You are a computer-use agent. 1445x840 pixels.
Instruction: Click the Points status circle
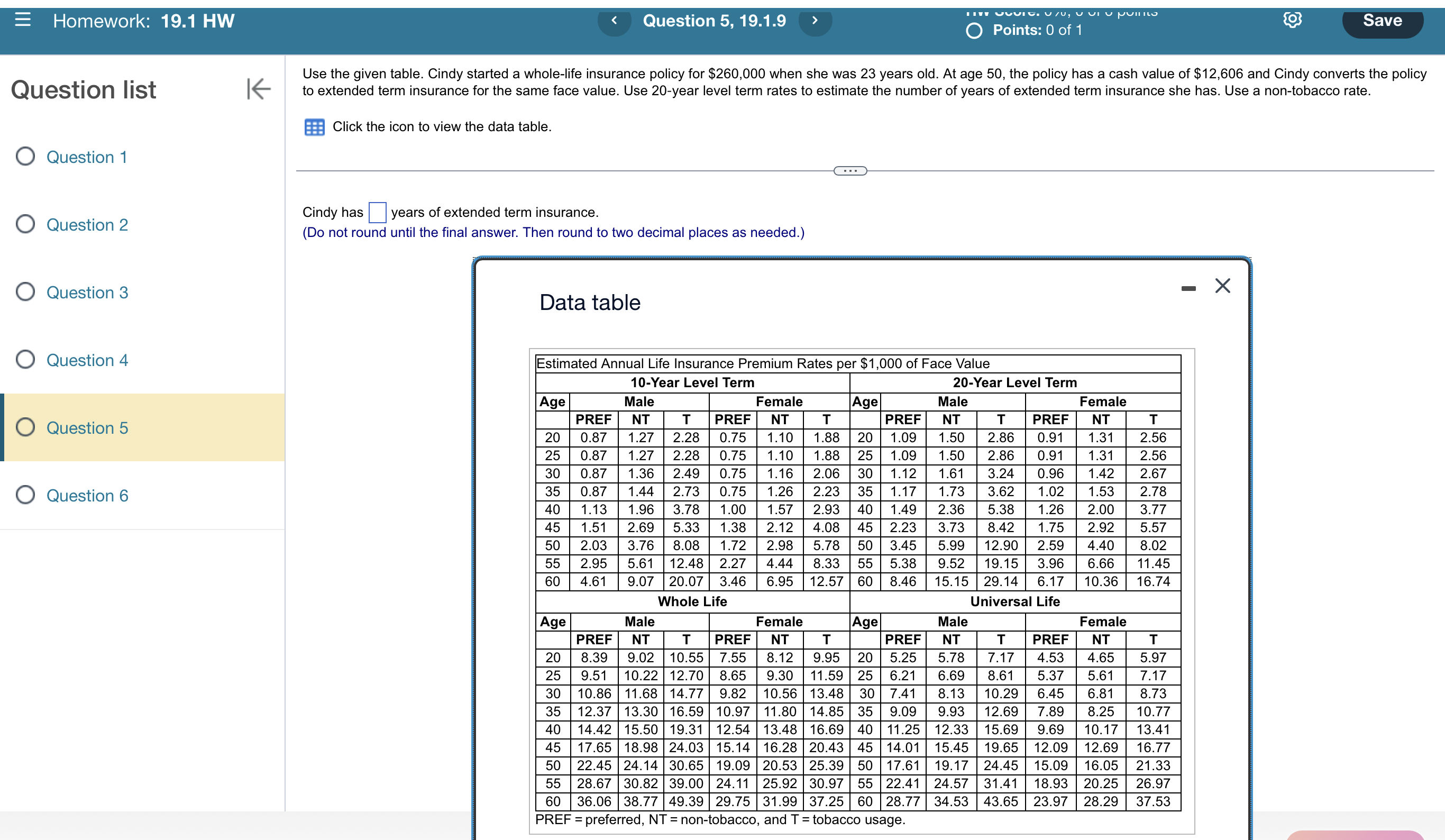[x=974, y=30]
